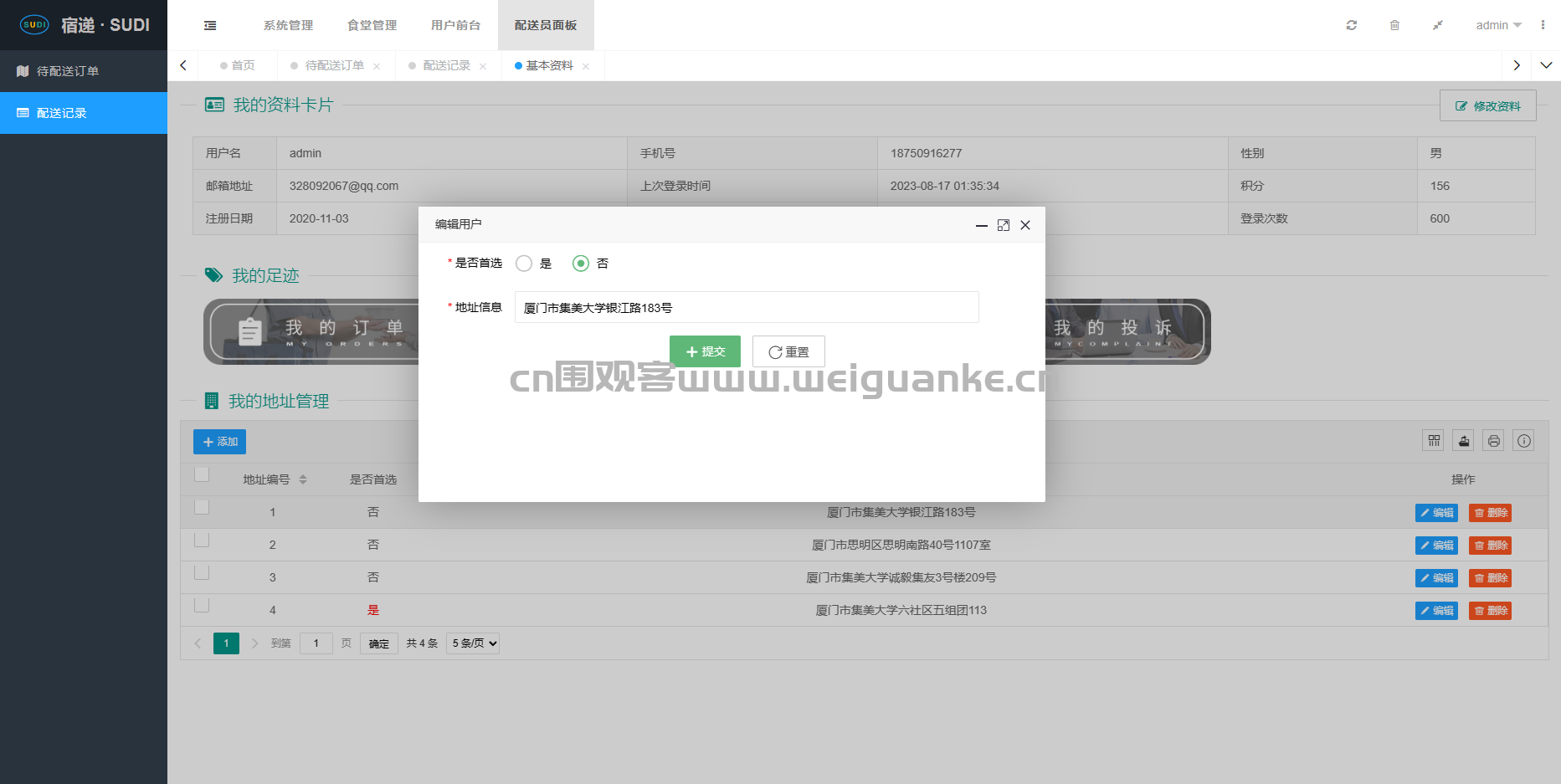Image resolution: width=1561 pixels, height=784 pixels.
Task: Close the 编辑用户 dialog
Action: pos(1025,225)
